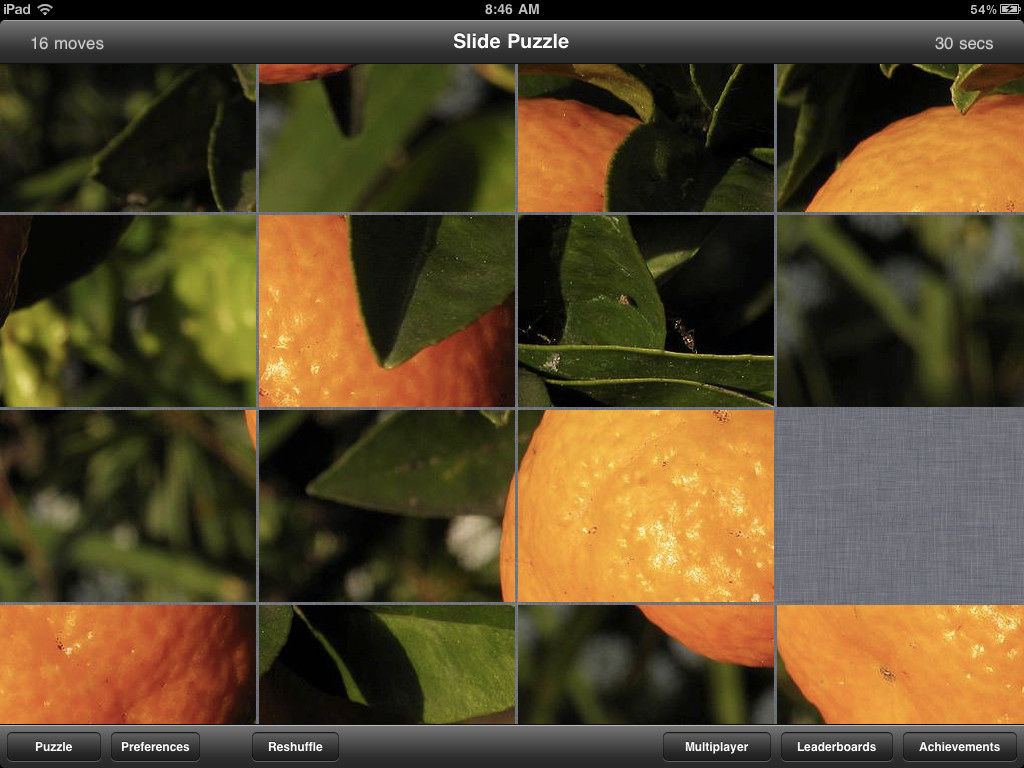This screenshot has height=768, width=1024.
Task: Tap the empty gray puzzle slot
Action: 901,506
